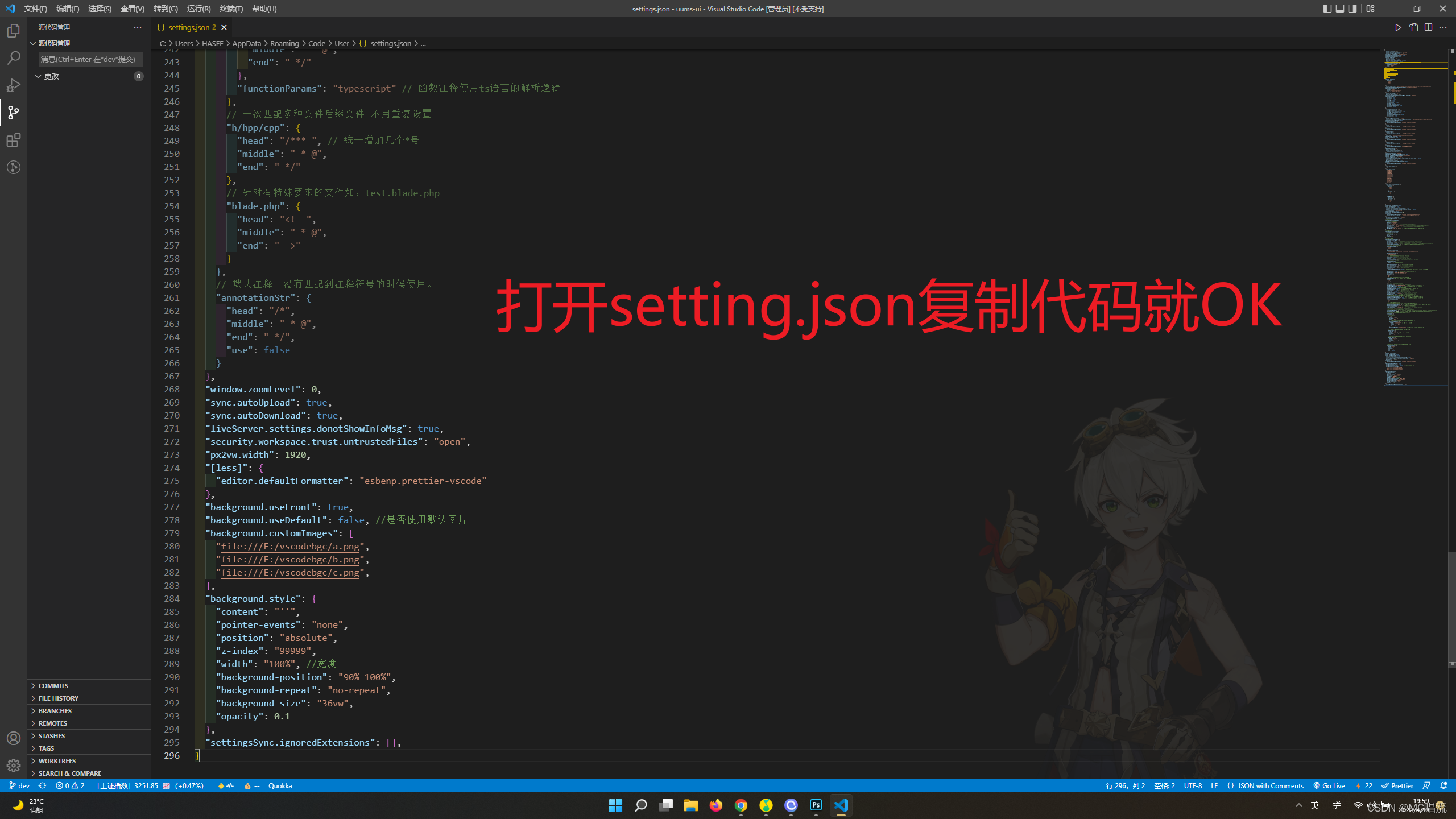Select the settings.json tab
This screenshot has height=819, width=1456.
188,27
